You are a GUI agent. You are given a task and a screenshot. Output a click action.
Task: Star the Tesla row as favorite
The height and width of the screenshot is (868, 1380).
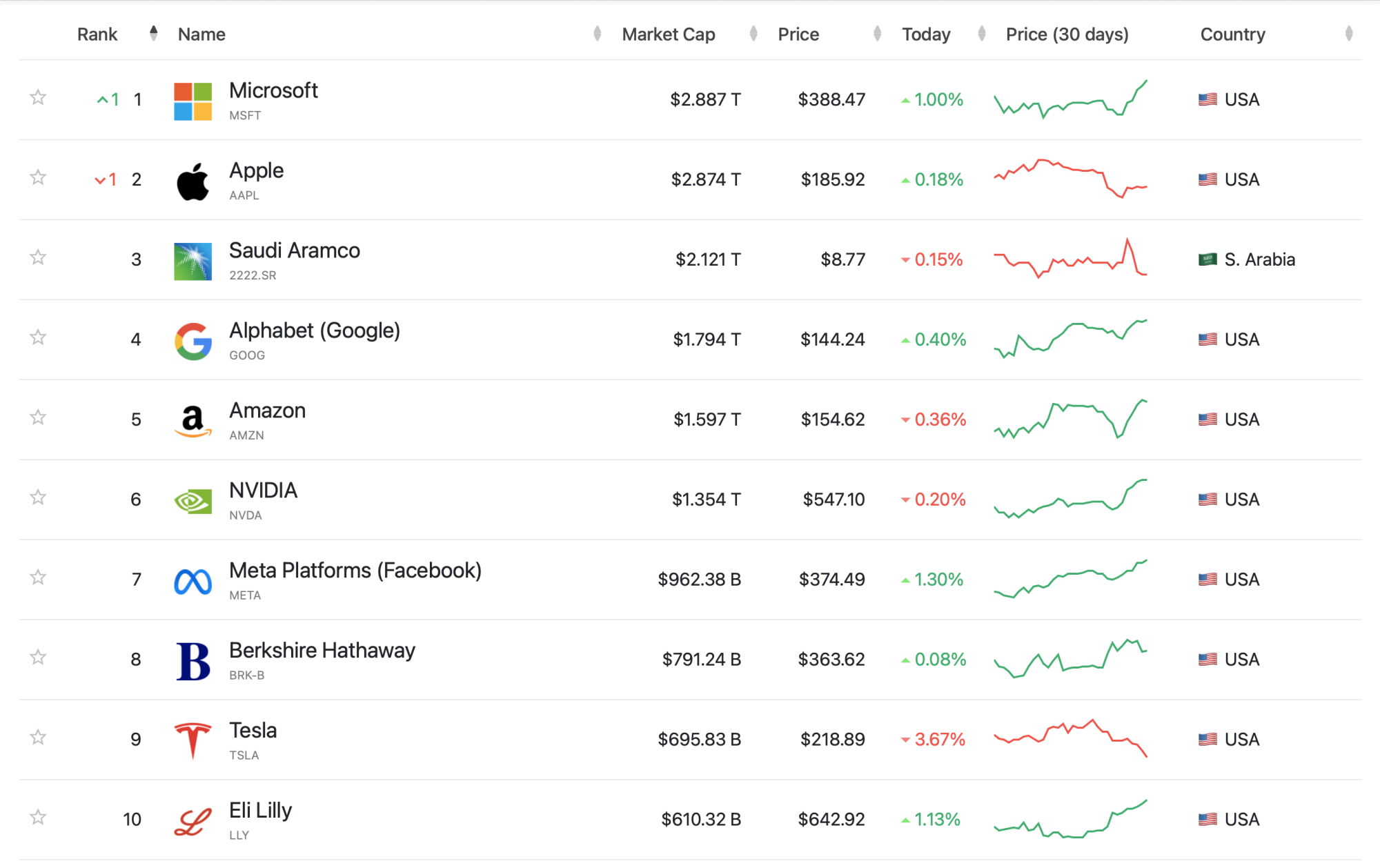point(38,738)
